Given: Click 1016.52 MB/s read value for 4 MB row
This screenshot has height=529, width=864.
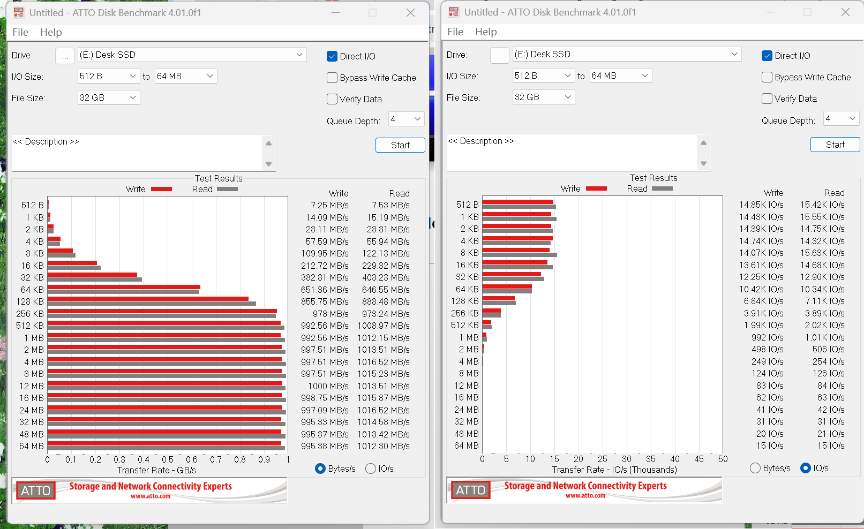Looking at the screenshot, I should tap(384, 362).
